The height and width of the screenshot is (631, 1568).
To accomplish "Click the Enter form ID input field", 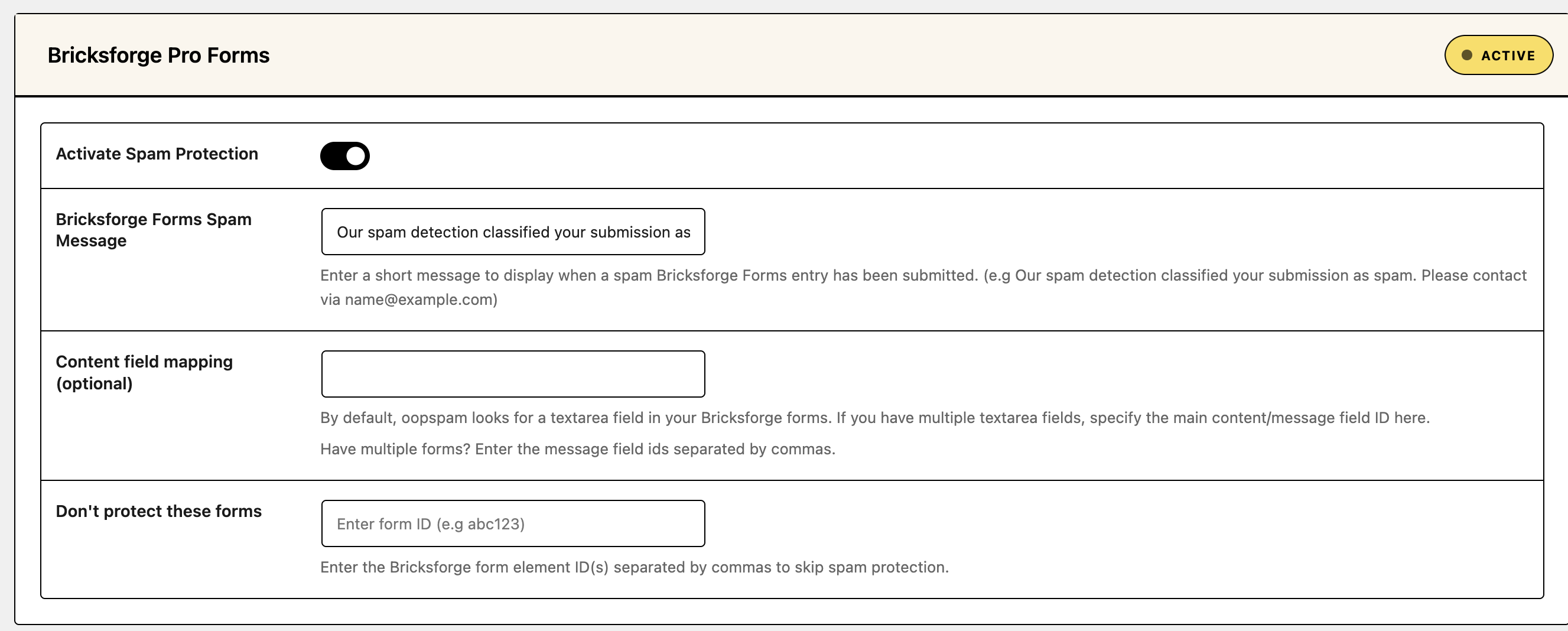I will coord(513,523).
